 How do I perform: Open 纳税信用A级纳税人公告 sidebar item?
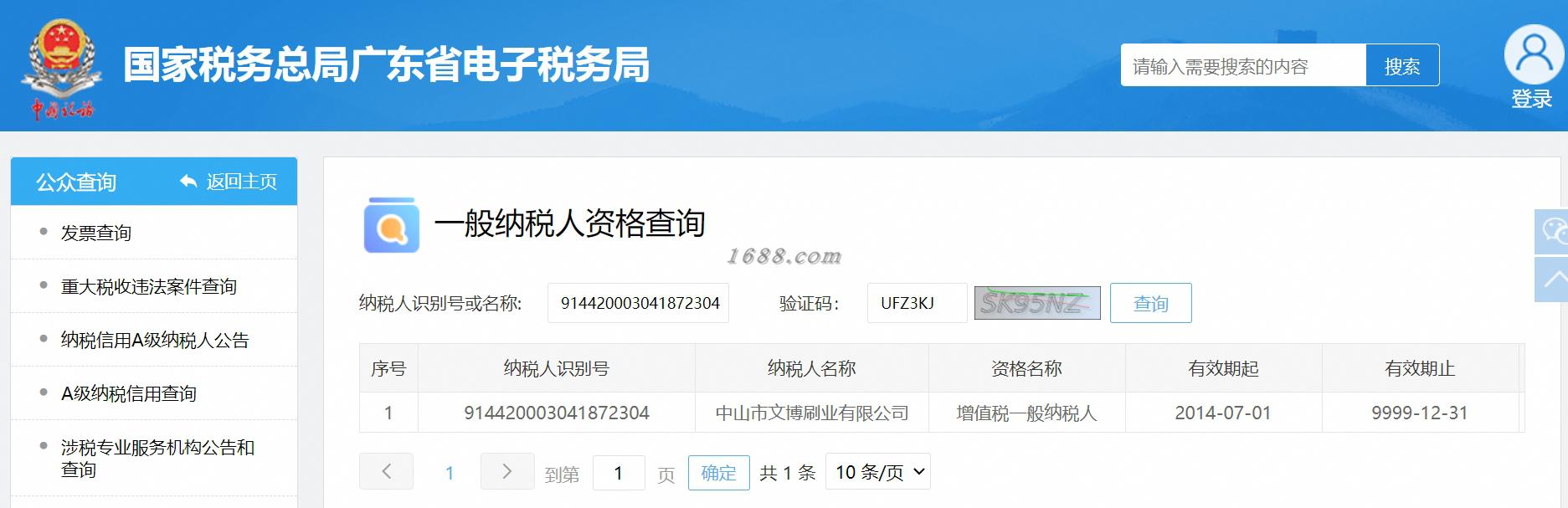[154, 340]
